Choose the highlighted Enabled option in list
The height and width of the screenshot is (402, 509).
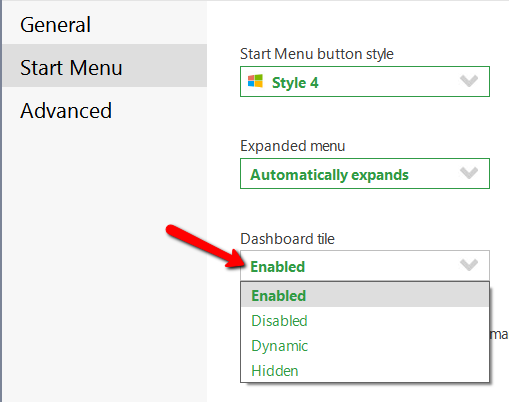click(365, 295)
